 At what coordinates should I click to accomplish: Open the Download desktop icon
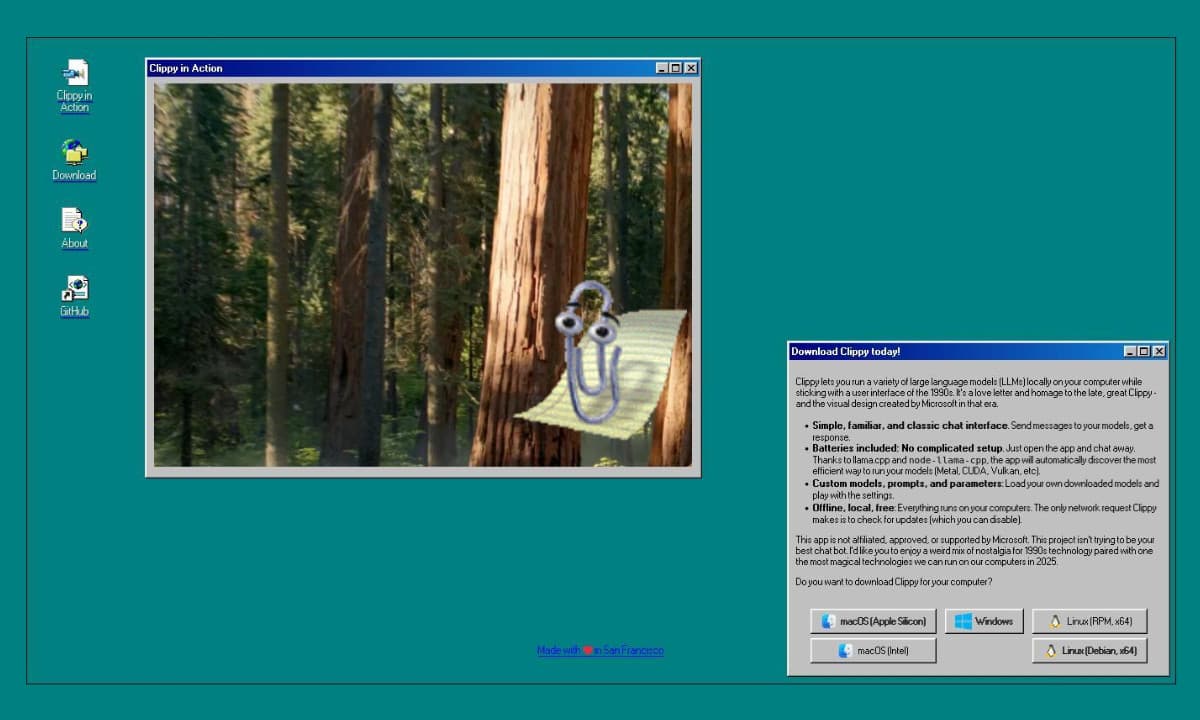pos(74,160)
